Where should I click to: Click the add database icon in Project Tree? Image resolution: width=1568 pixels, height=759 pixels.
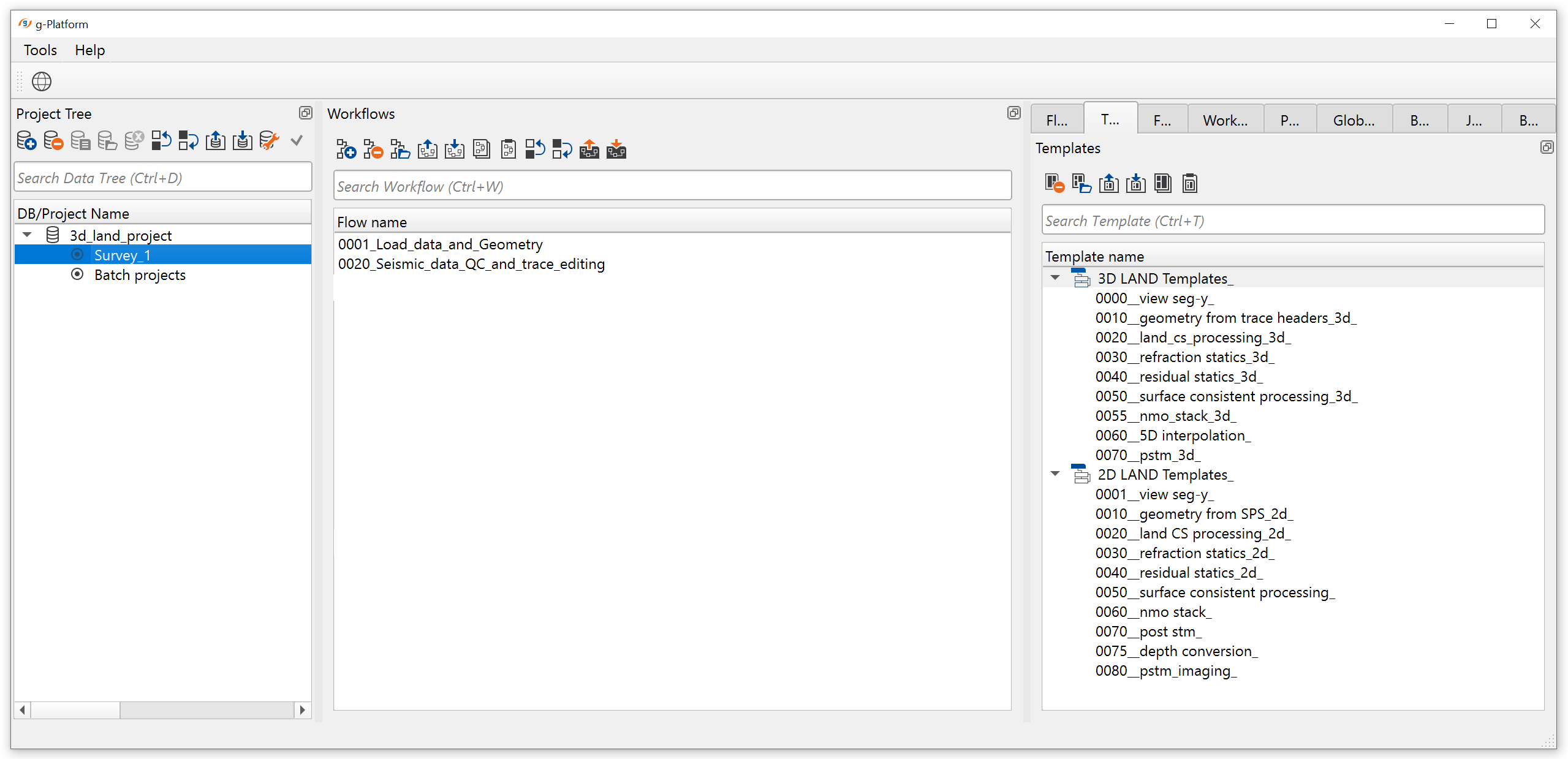pos(26,141)
